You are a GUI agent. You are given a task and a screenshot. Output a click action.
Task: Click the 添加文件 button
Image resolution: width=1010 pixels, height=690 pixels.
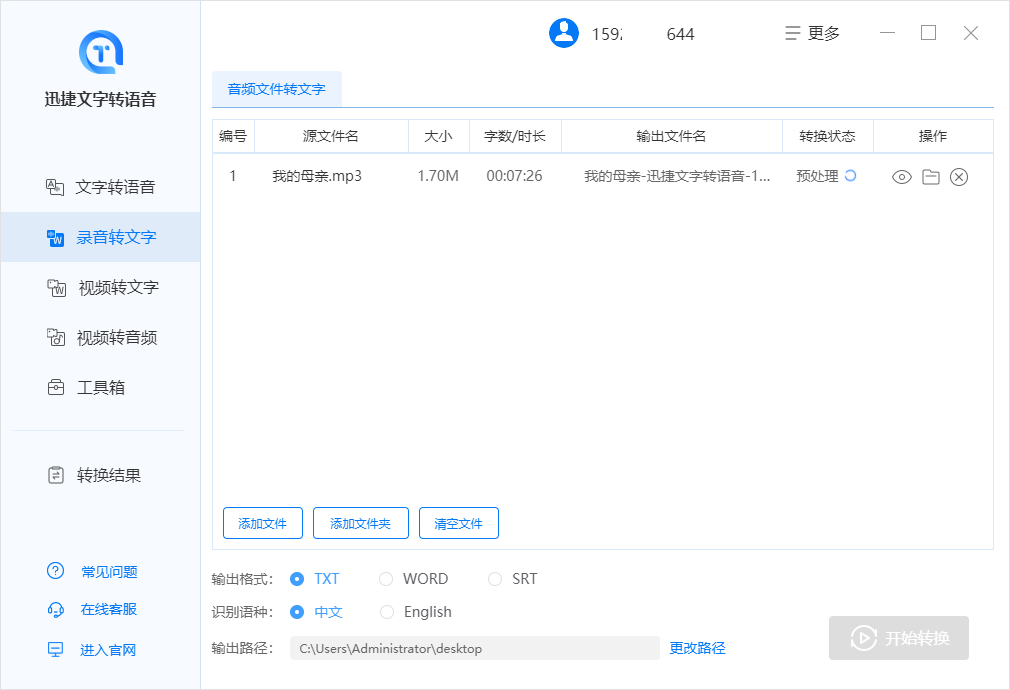[262, 523]
